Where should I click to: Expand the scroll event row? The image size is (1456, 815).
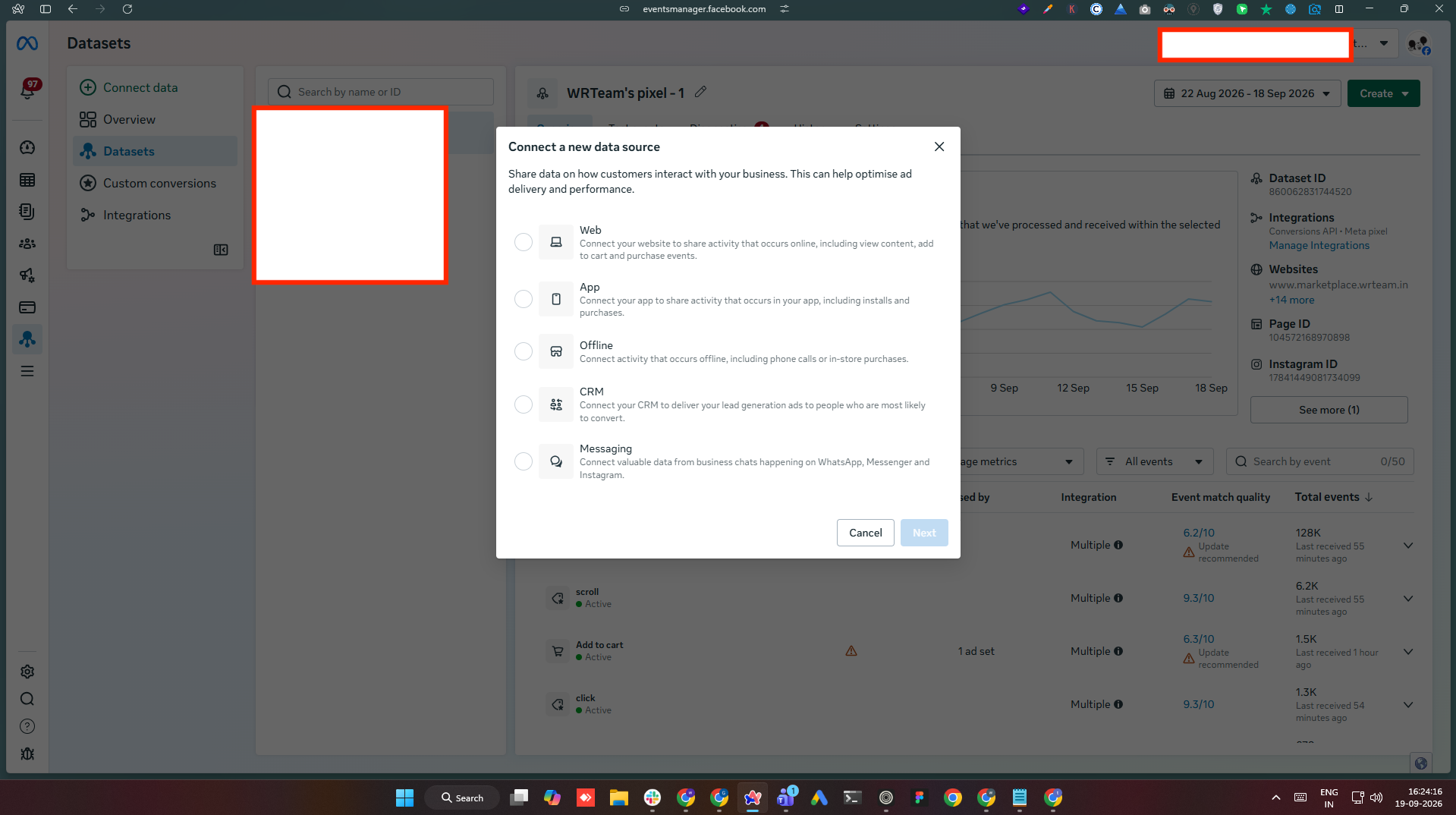1408,599
